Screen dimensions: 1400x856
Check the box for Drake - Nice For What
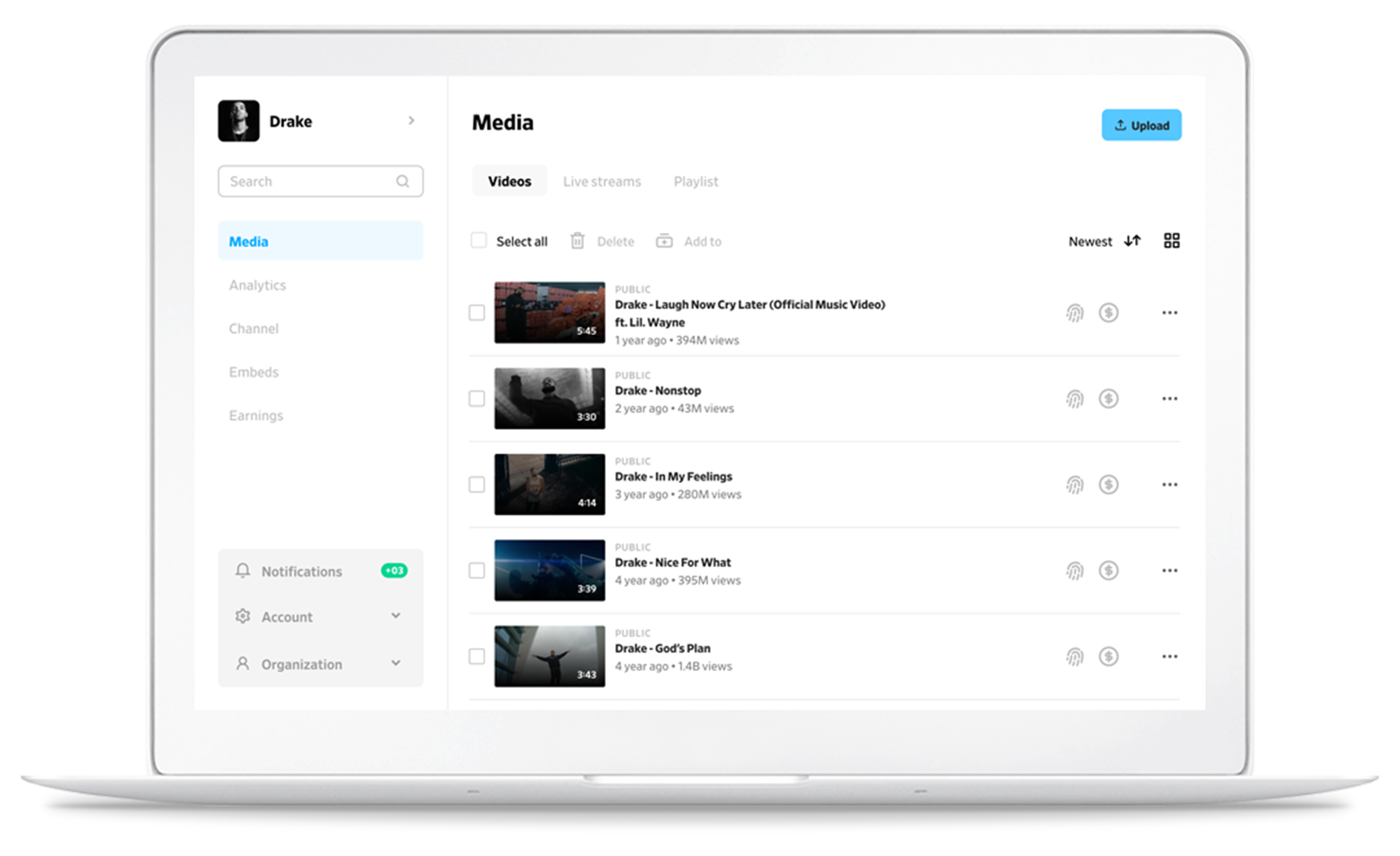tap(476, 570)
